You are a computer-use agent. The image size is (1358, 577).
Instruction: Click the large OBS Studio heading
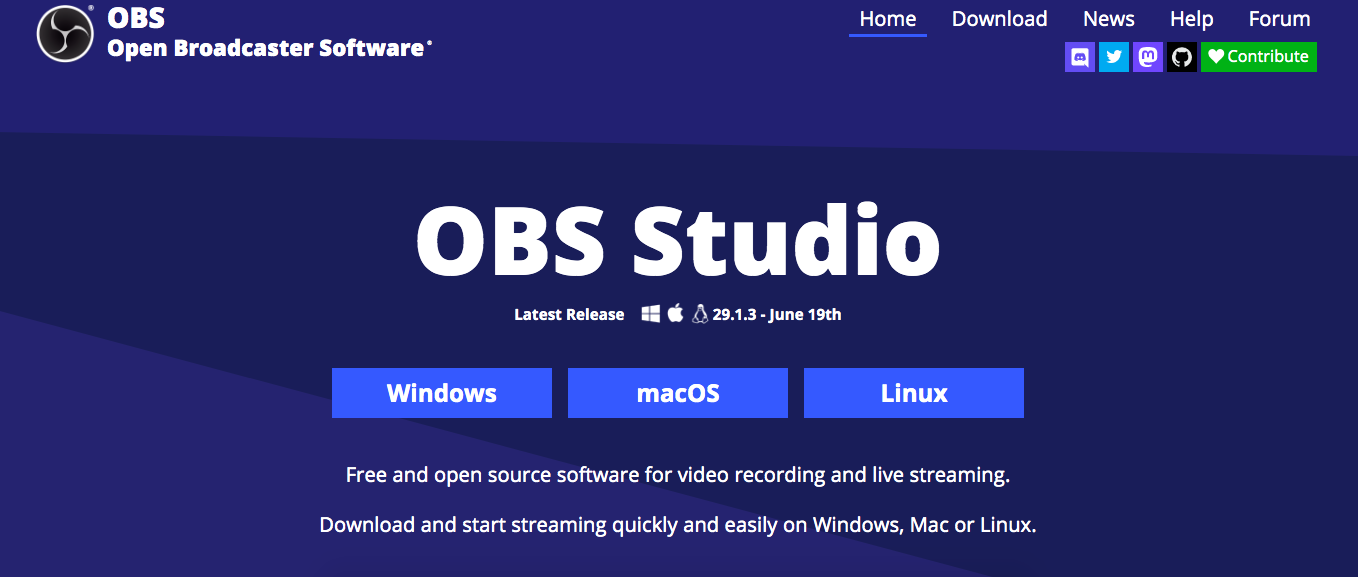point(678,241)
